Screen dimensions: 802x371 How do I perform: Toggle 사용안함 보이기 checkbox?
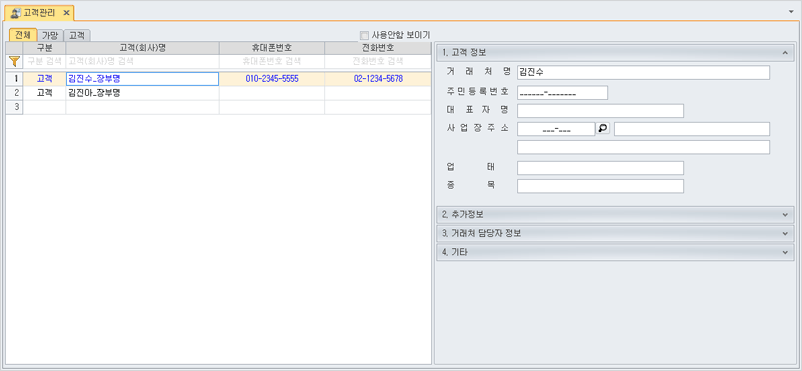click(x=364, y=35)
